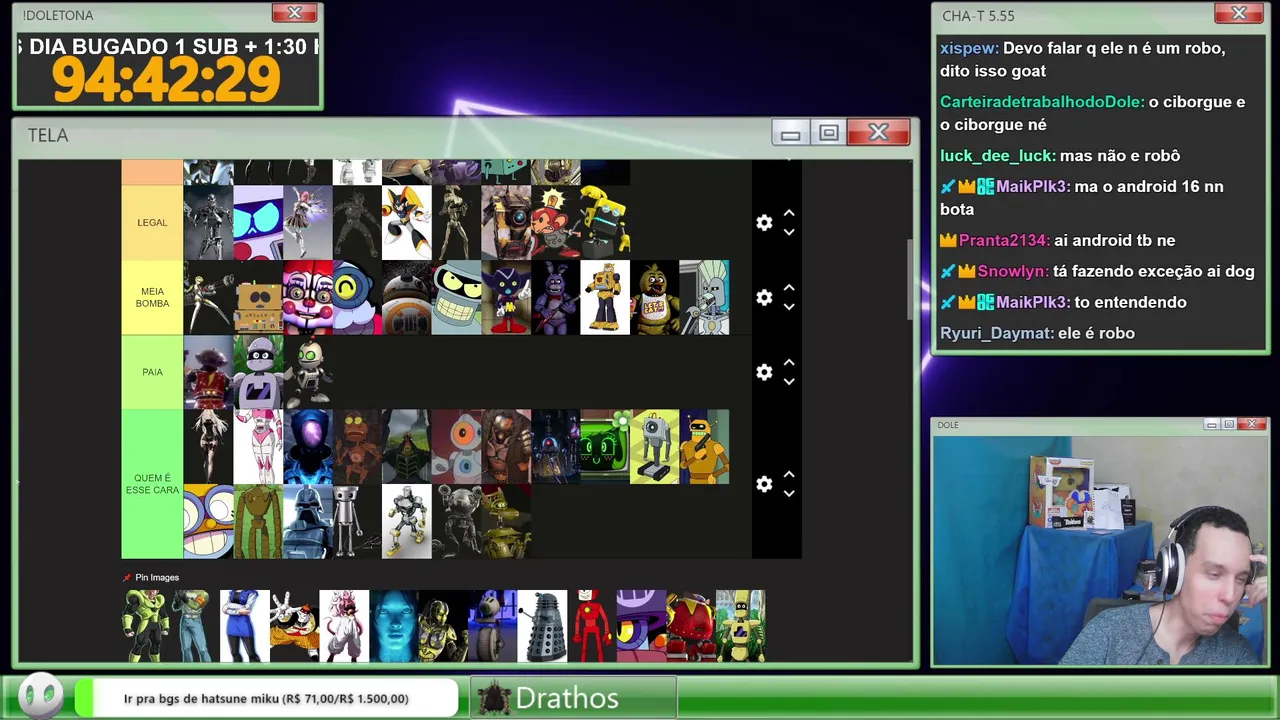This screenshot has width=1280, height=720.
Task: Click the PAIA tier label
Action: 152,372
